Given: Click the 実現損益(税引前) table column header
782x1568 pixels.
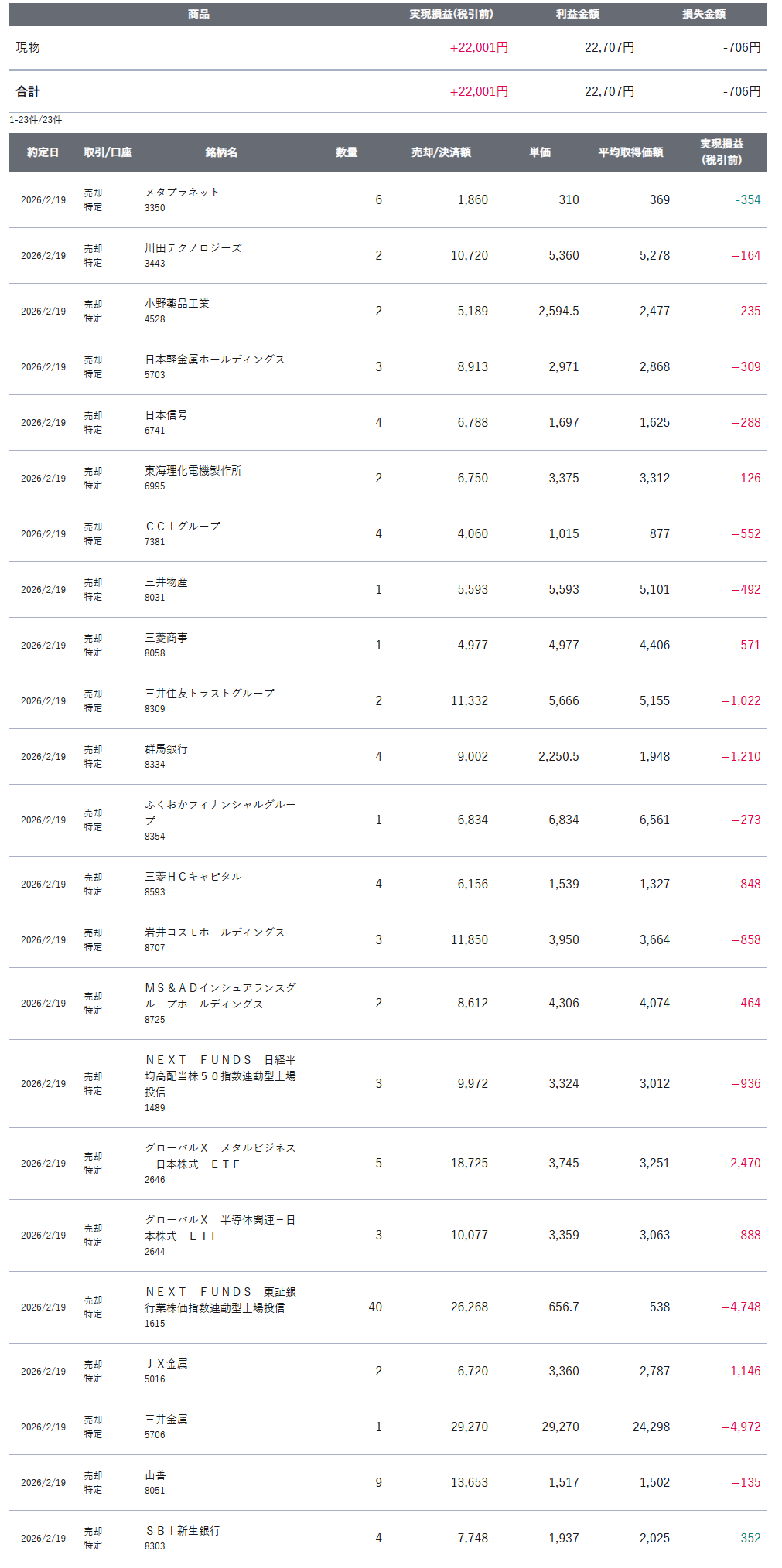Looking at the screenshot, I should click(722, 152).
